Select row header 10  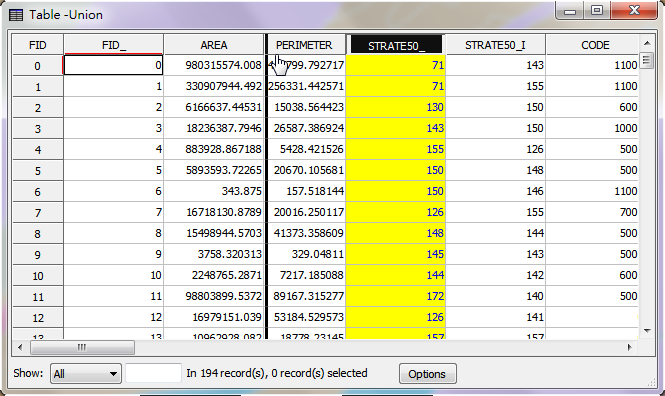point(38,276)
